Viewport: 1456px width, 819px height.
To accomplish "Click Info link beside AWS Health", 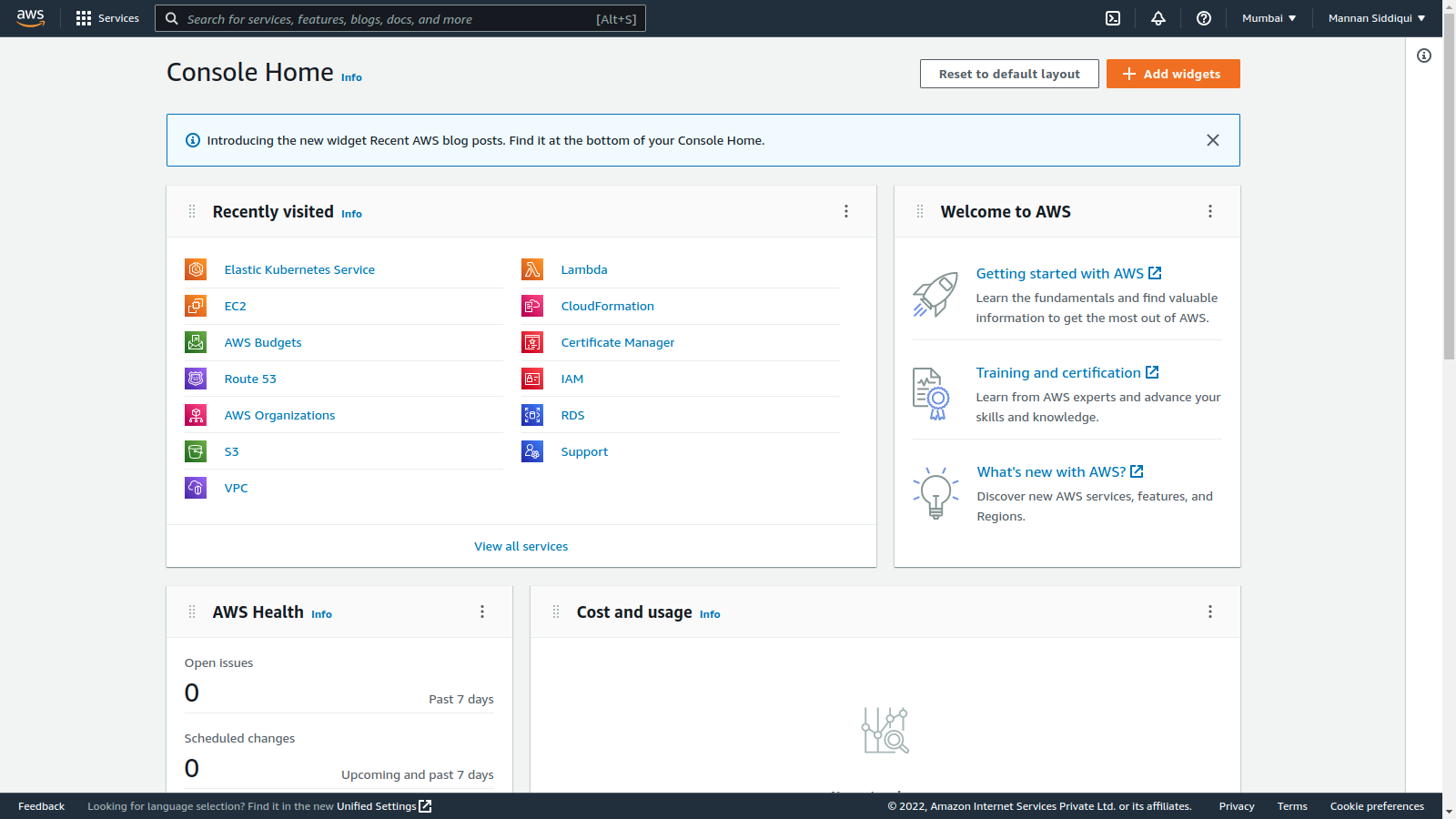I will (x=321, y=614).
